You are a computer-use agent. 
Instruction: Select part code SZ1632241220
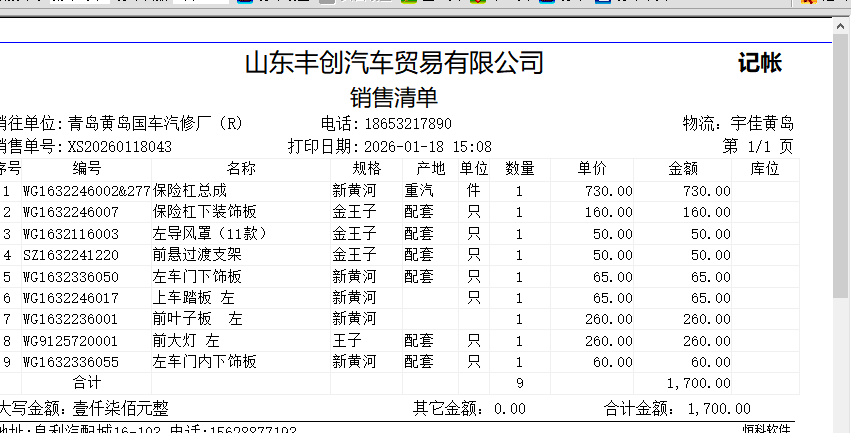pyautogui.click(x=71, y=255)
